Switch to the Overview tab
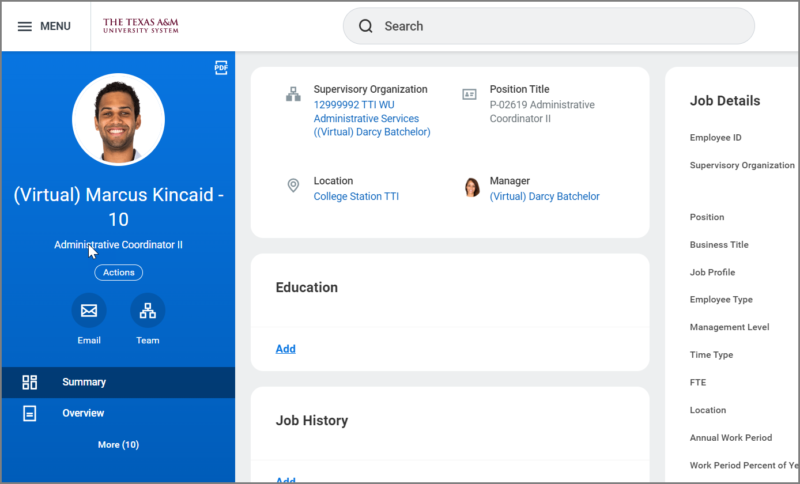Viewport: 800px width, 484px height. click(83, 413)
